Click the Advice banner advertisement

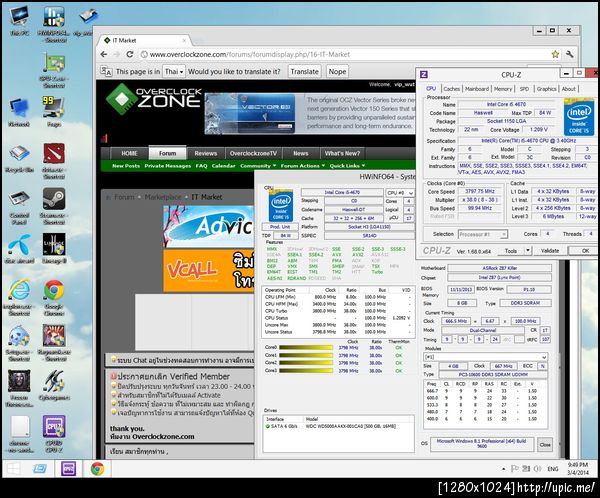(209, 226)
